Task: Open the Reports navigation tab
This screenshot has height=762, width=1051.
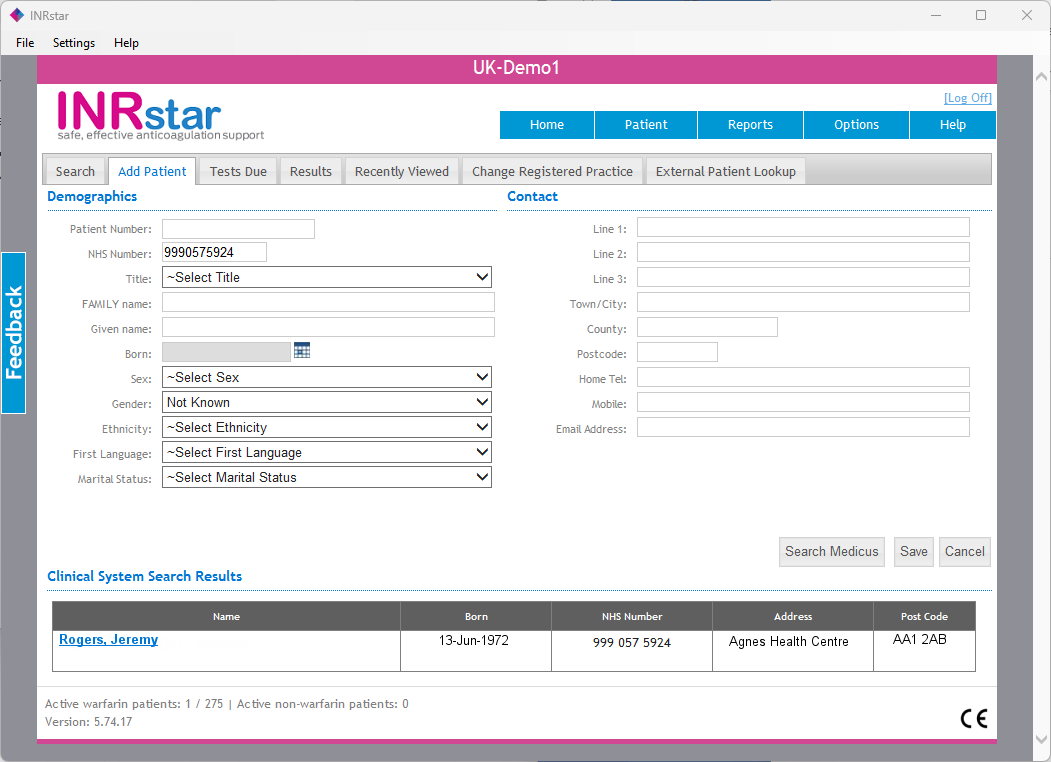Action: click(750, 125)
